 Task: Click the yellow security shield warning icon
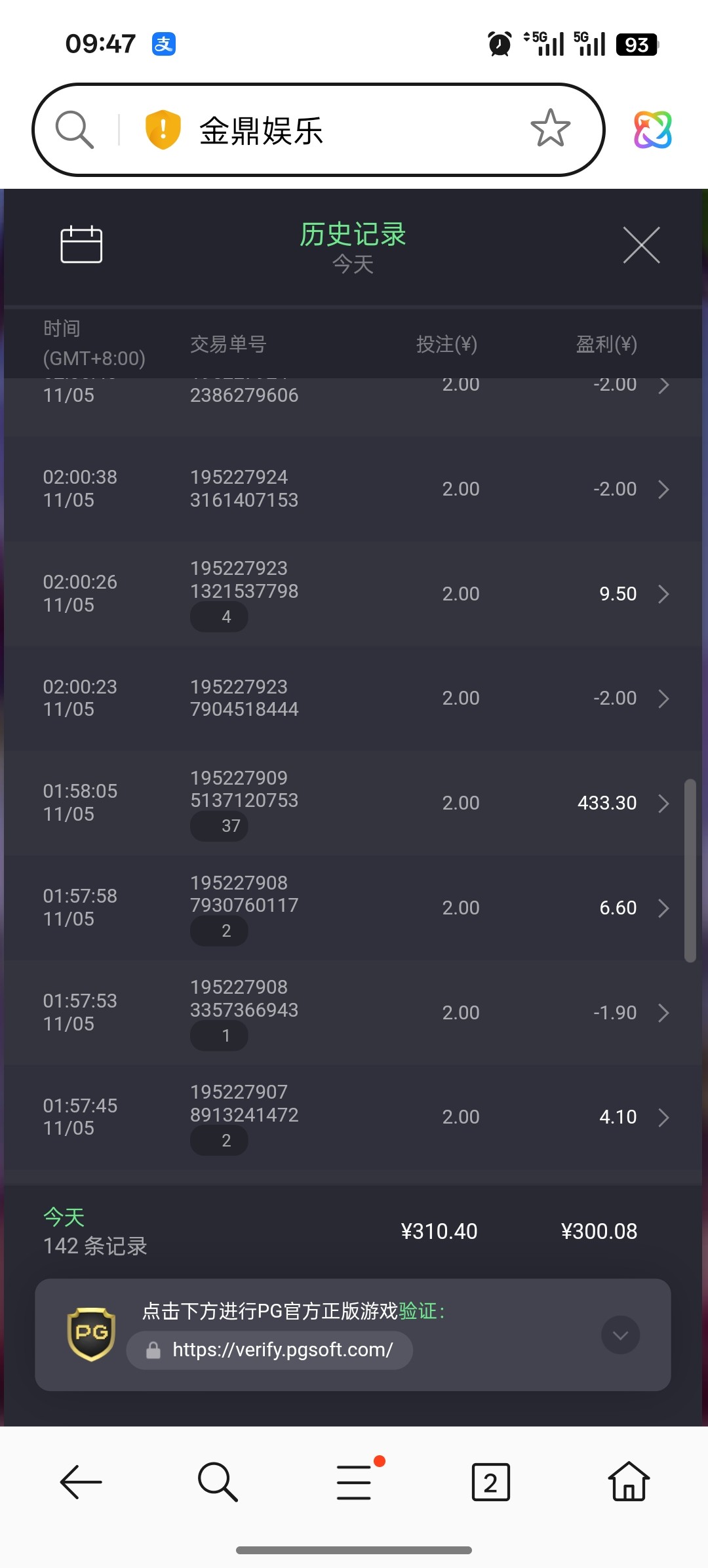click(163, 129)
